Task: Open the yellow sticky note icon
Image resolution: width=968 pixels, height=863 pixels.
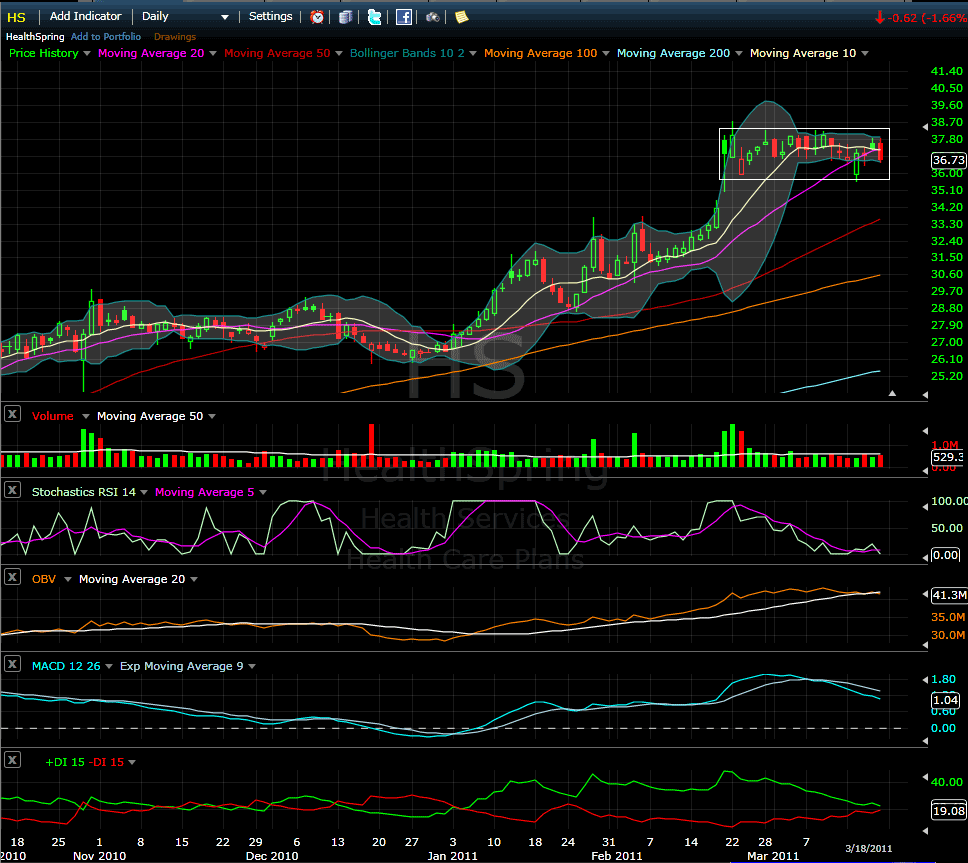Action: point(461,17)
